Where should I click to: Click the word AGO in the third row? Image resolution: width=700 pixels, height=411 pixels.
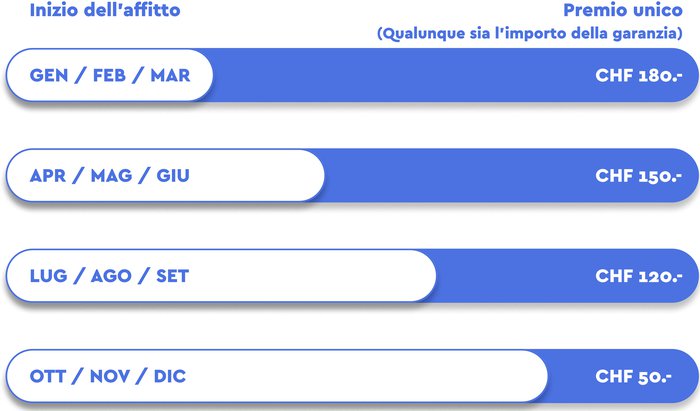tap(111, 276)
